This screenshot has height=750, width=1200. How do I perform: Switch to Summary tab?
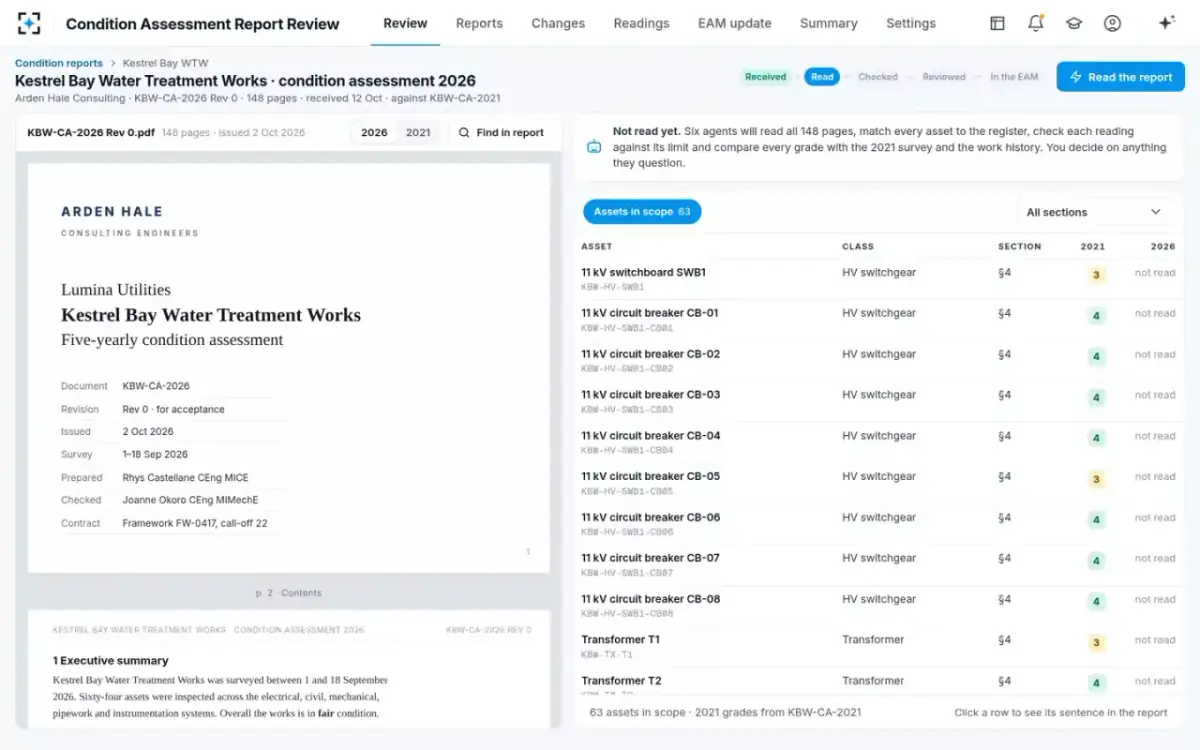[x=829, y=23]
